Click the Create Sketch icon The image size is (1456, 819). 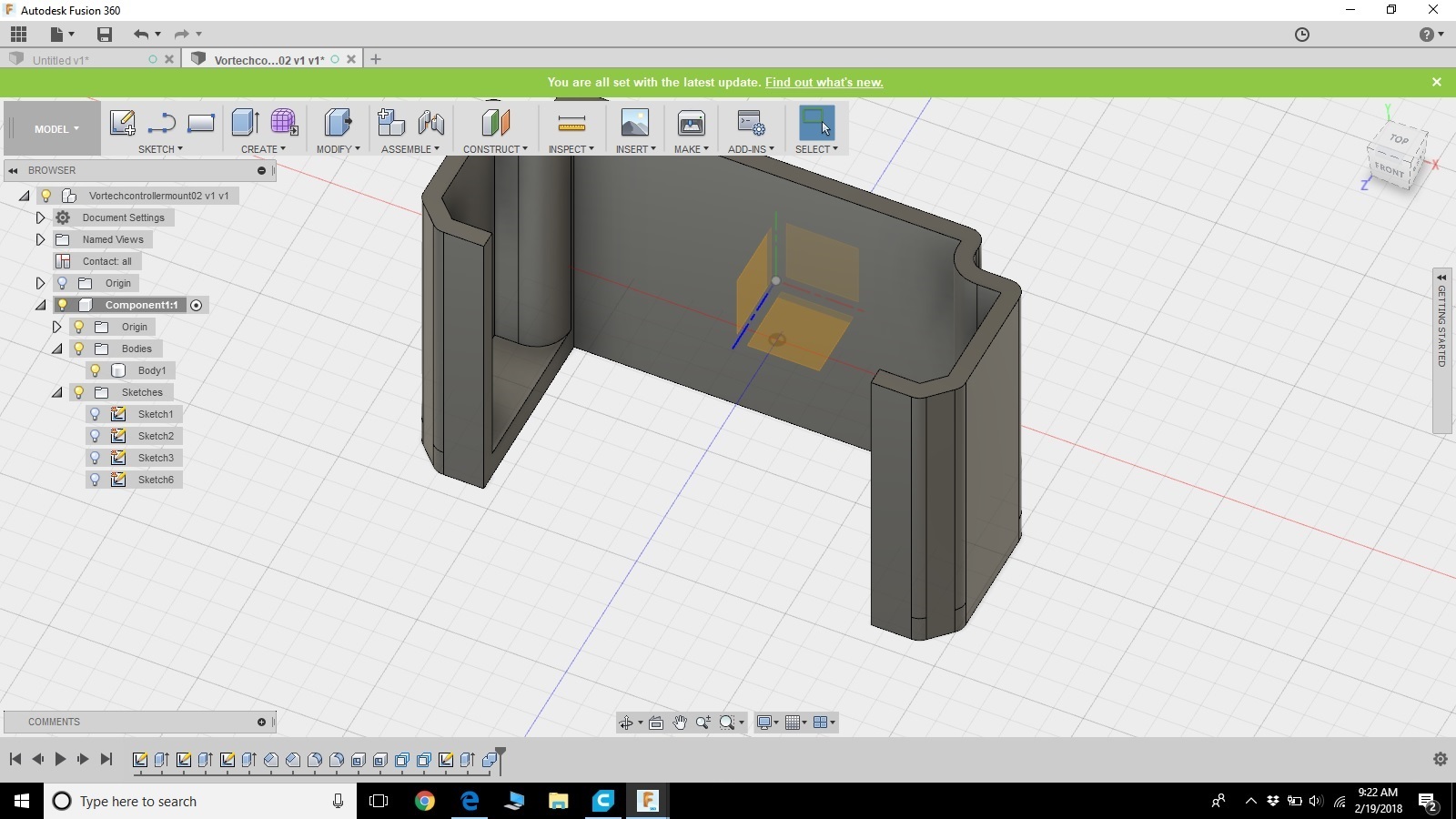click(x=122, y=123)
